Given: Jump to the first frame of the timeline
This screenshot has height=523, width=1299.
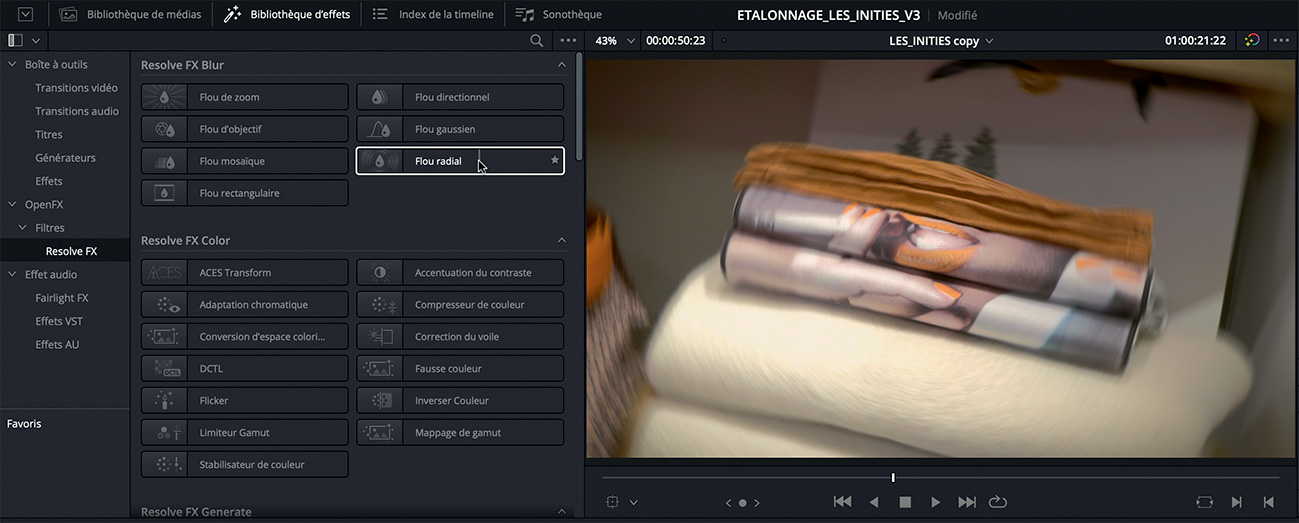Looking at the screenshot, I should (842, 502).
